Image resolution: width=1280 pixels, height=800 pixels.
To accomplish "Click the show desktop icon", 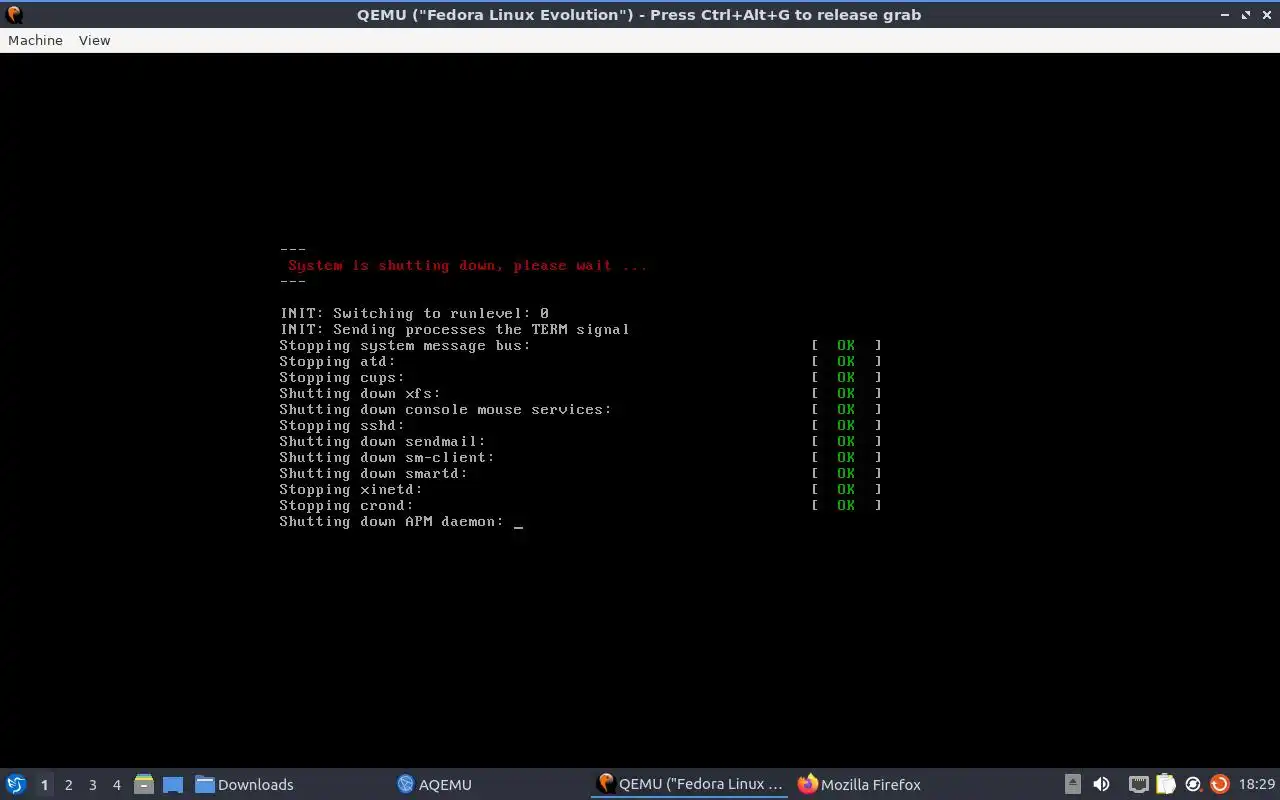I will (172, 784).
